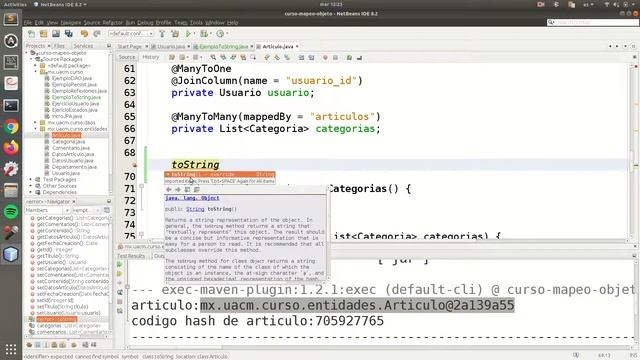Viewport: 640px width, 360px height.
Task: Click the Activities button in the top bar
Action: pos(15,4)
